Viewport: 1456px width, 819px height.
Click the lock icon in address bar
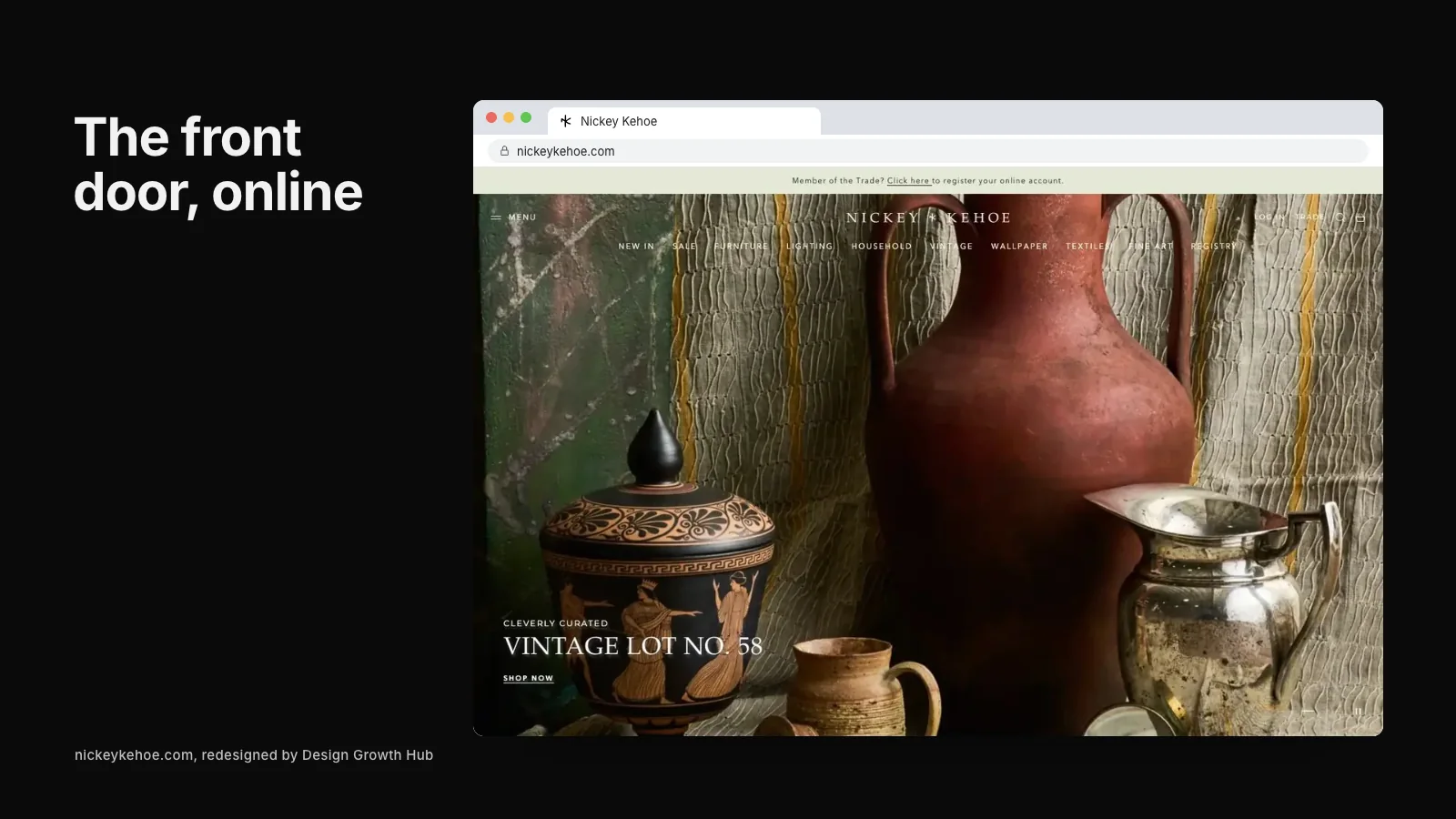point(504,151)
